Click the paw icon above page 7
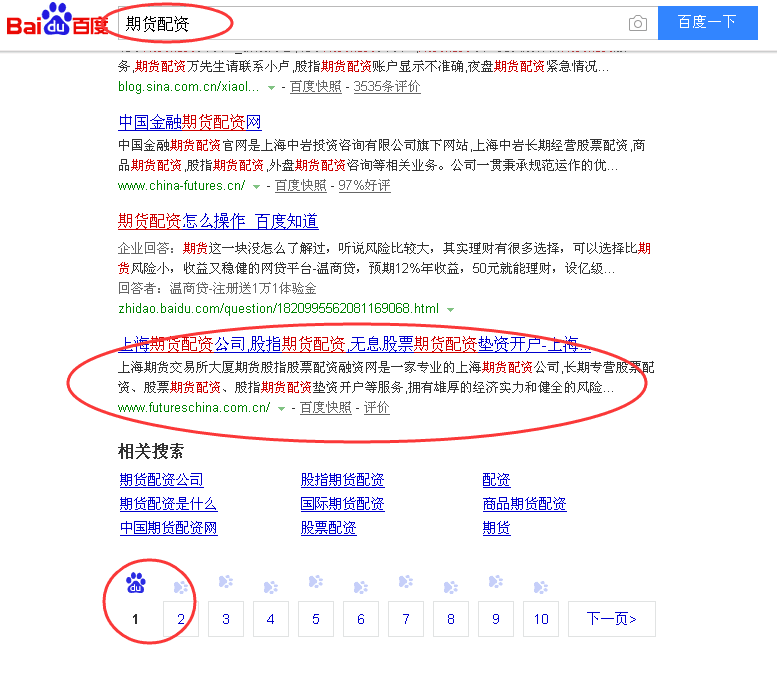Screen dimensions: 777x677 [406, 581]
